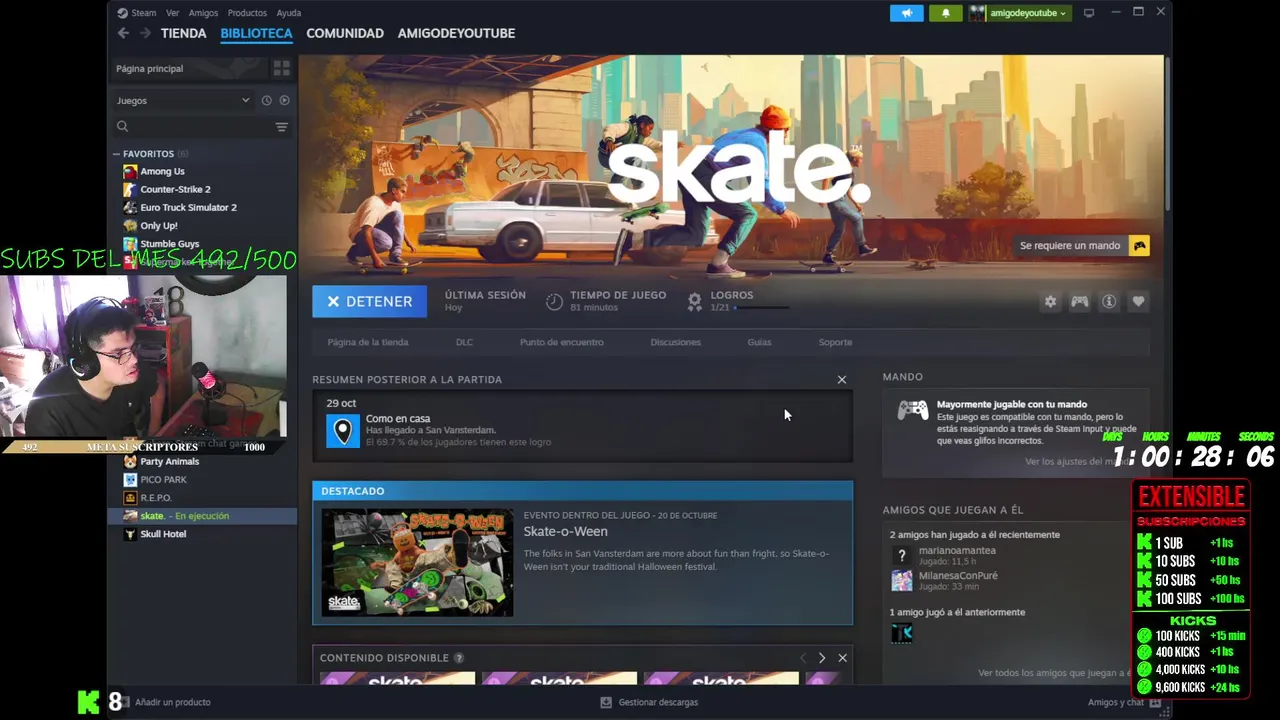
Task: Open controller settings icon for skate.
Action: pyautogui.click(x=1080, y=301)
